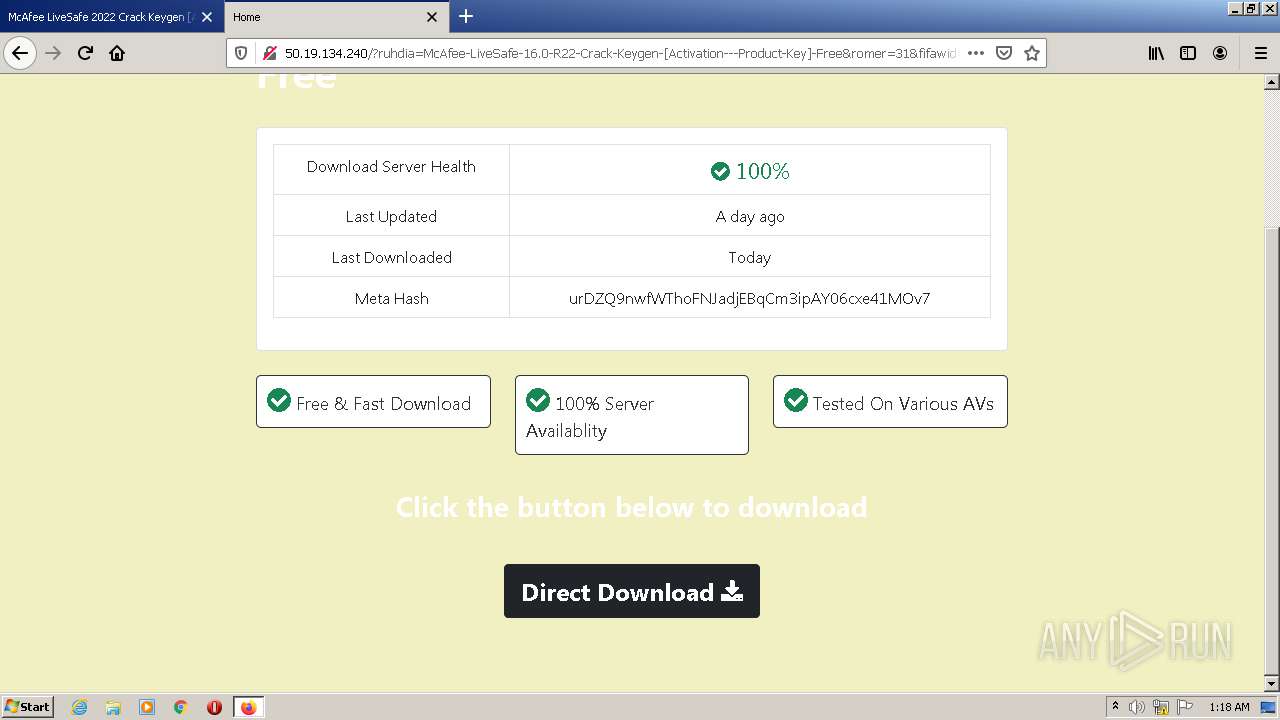Open the volume speaker tray icon
The width and height of the screenshot is (1280, 720).
(x=1137, y=707)
